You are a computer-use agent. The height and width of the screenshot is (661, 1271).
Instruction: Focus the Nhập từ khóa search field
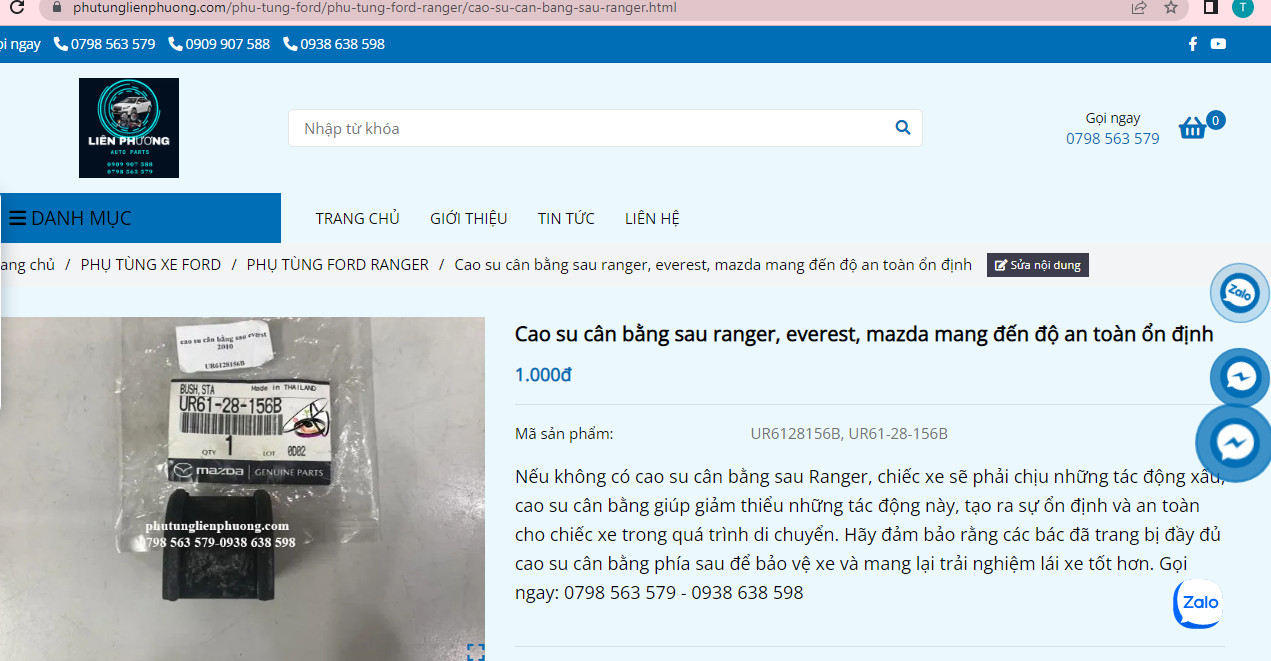pyautogui.click(x=590, y=128)
